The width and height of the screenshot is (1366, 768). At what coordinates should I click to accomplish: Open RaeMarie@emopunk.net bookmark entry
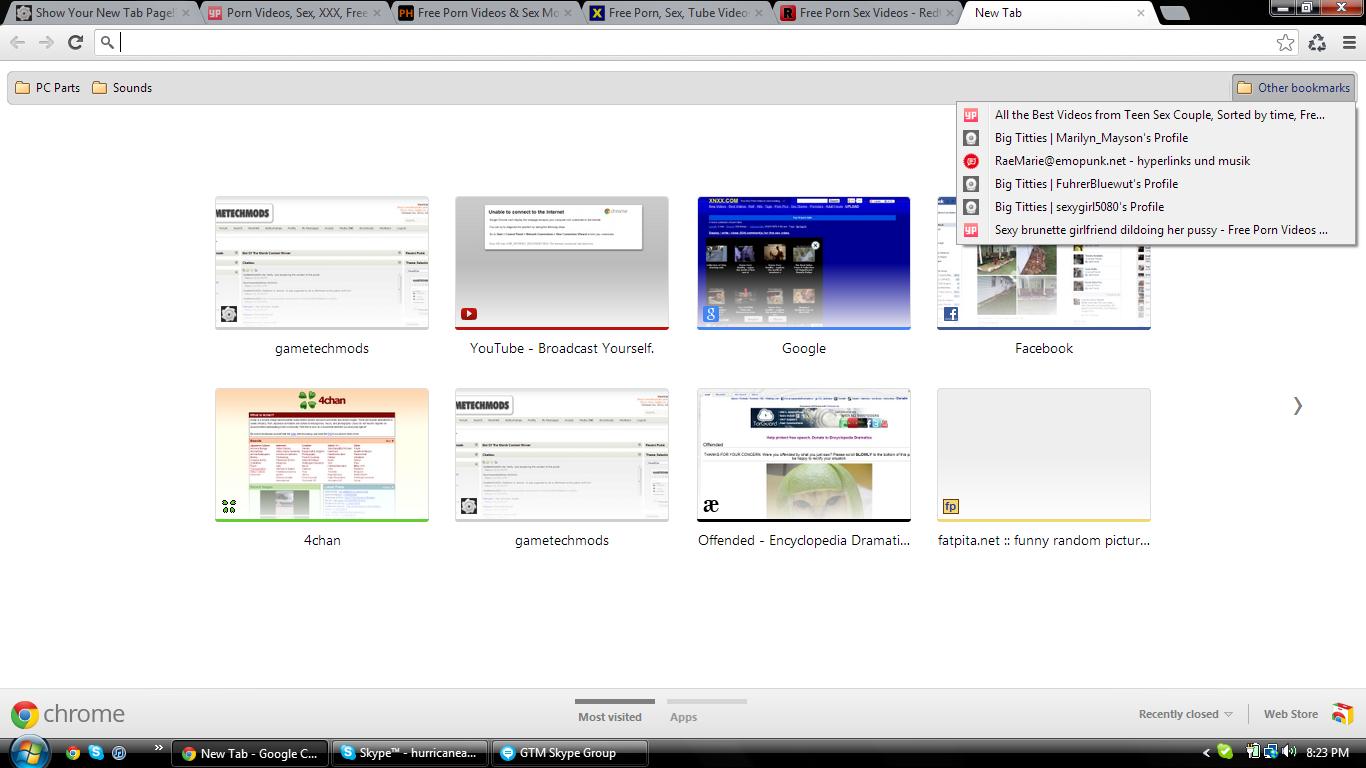(x=1156, y=161)
